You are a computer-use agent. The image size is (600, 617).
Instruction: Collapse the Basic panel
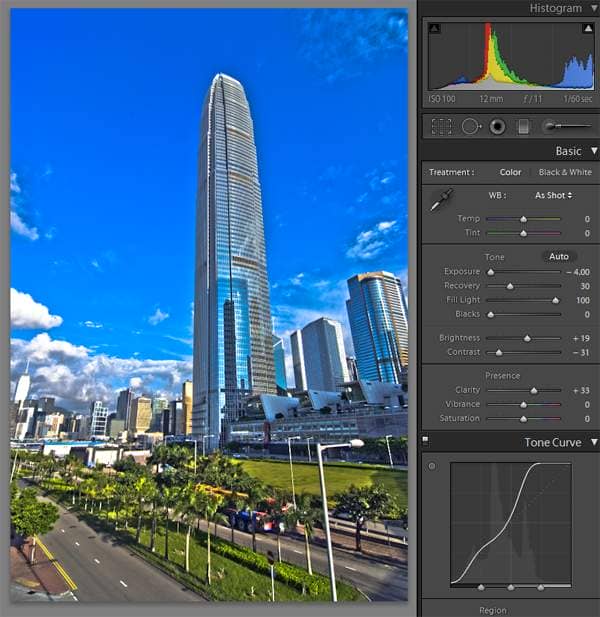[593, 151]
